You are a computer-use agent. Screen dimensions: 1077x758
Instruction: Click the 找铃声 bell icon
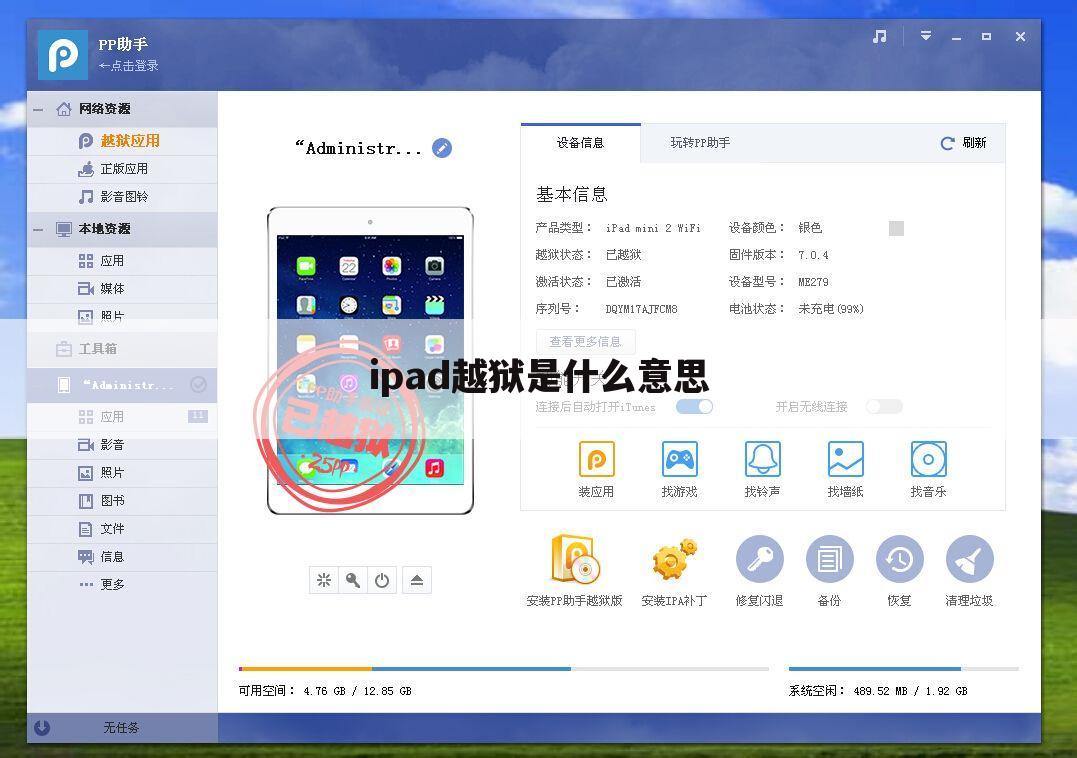click(x=762, y=459)
